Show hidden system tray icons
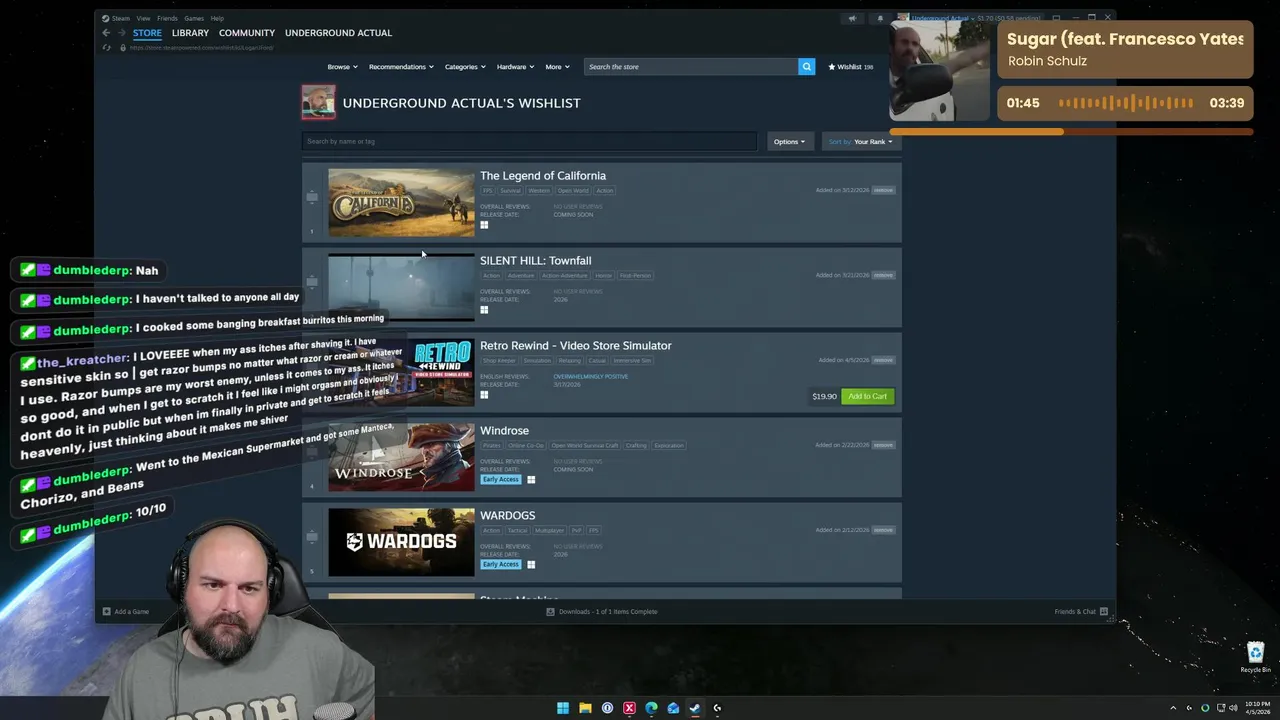Viewport: 1280px width, 720px height. click(1173, 708)
